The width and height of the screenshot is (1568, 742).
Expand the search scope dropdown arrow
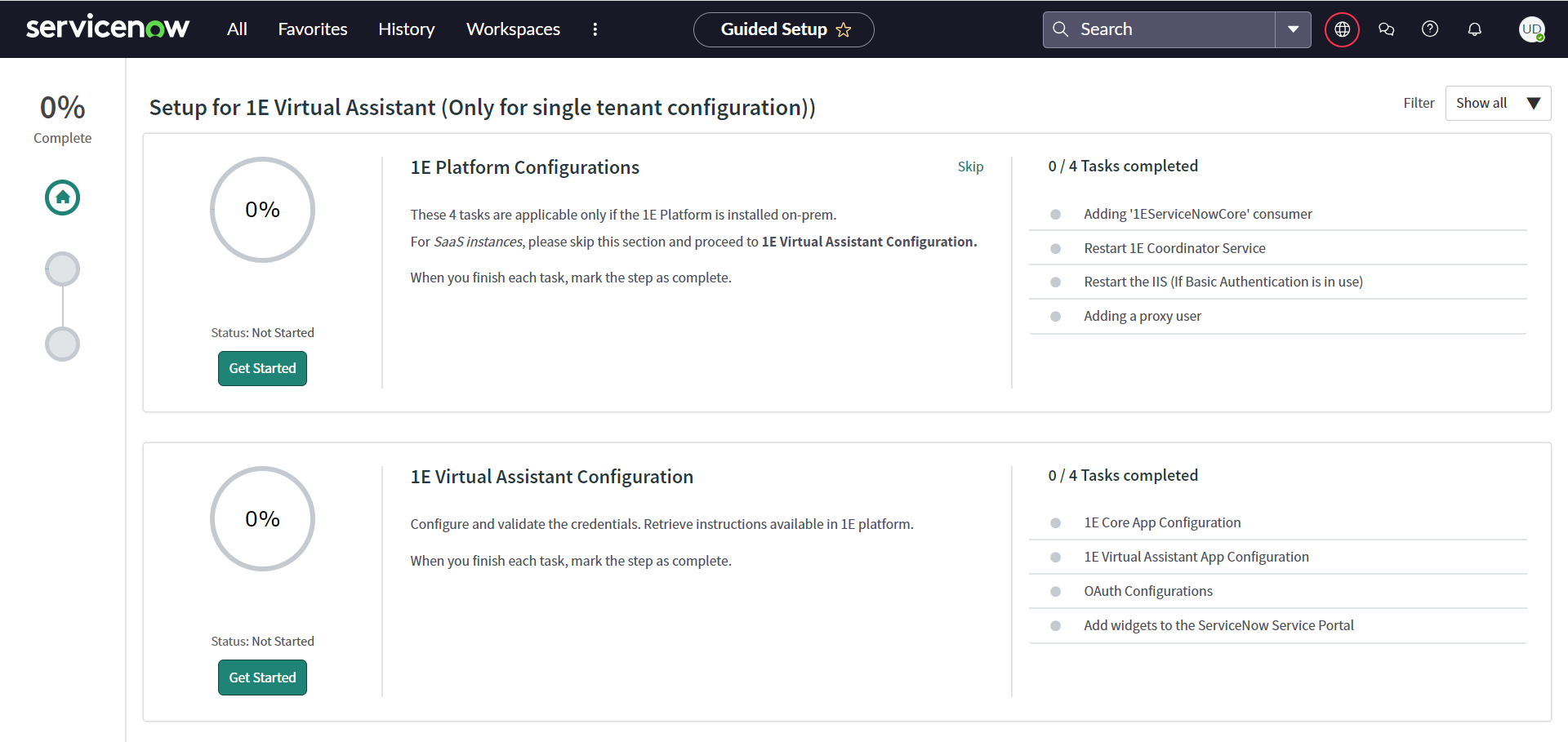1293,29
